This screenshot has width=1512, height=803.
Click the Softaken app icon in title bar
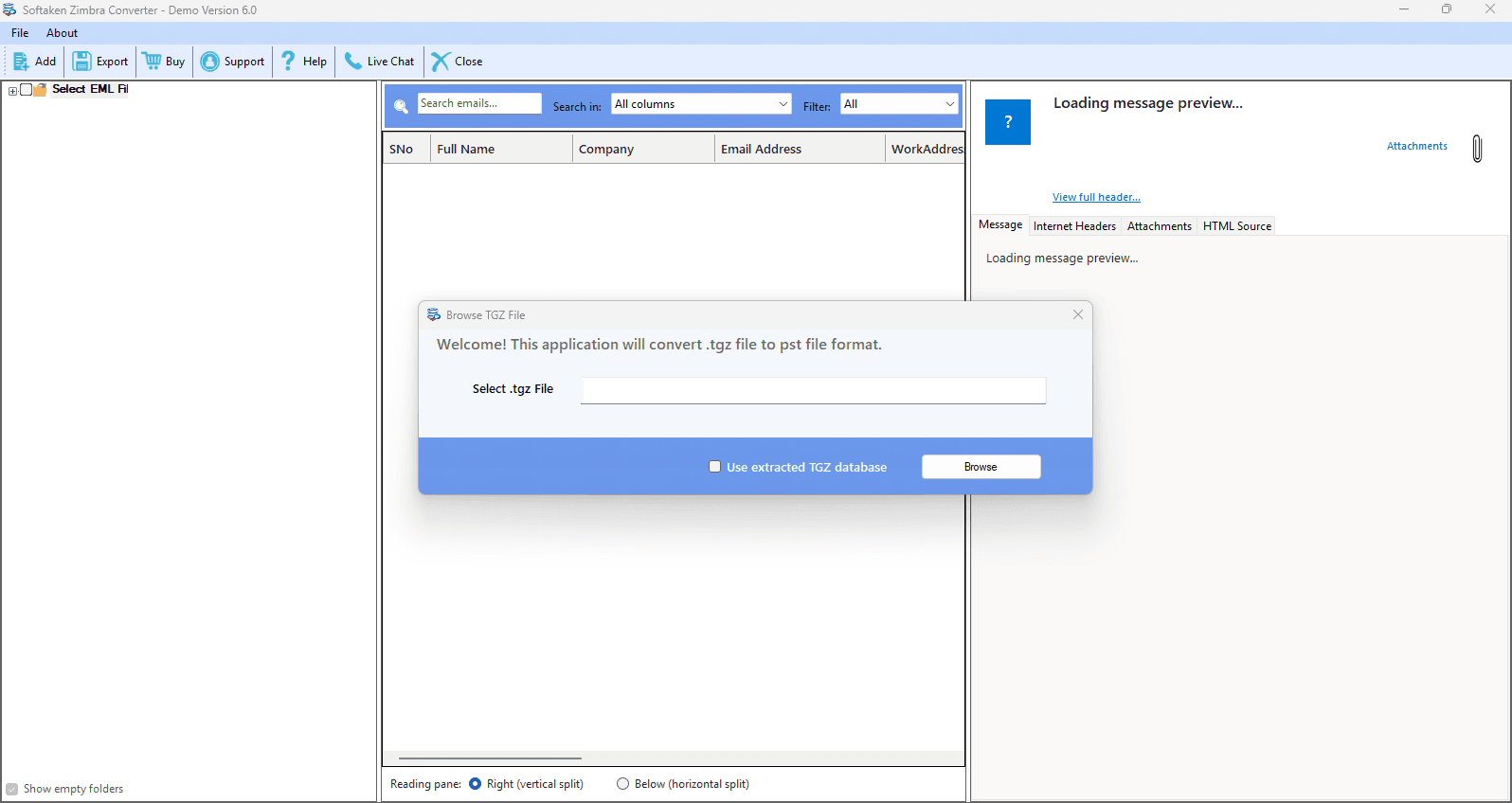tap(9, 10)
